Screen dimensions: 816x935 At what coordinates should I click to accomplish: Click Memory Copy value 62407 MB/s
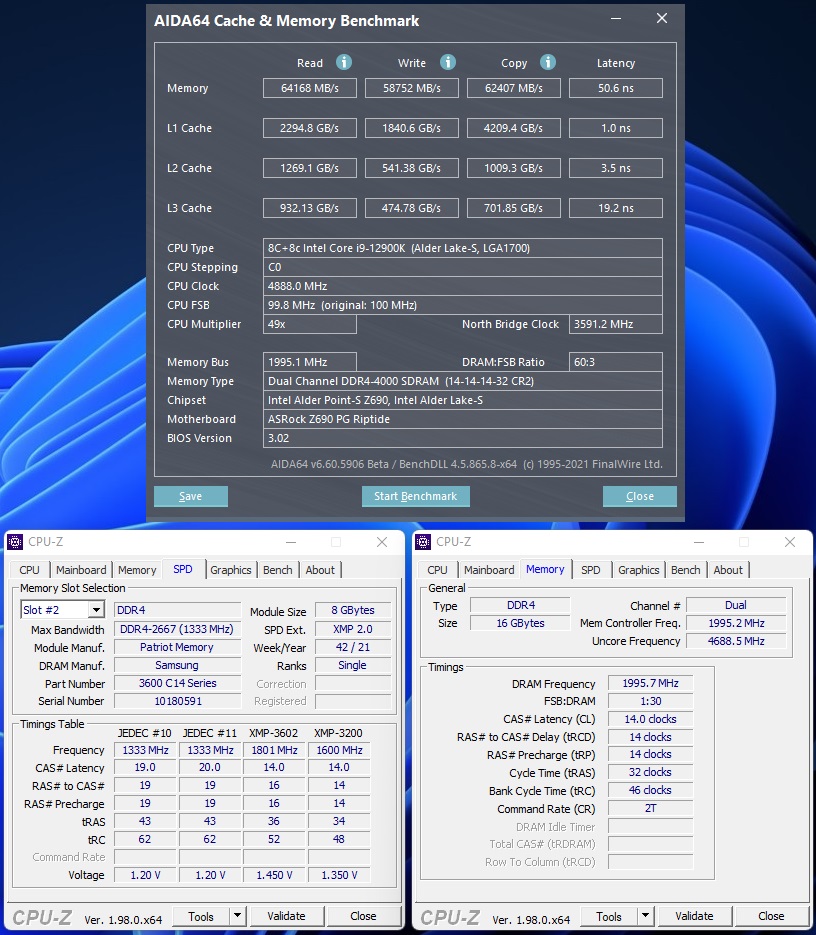click(x=514, y=88)
